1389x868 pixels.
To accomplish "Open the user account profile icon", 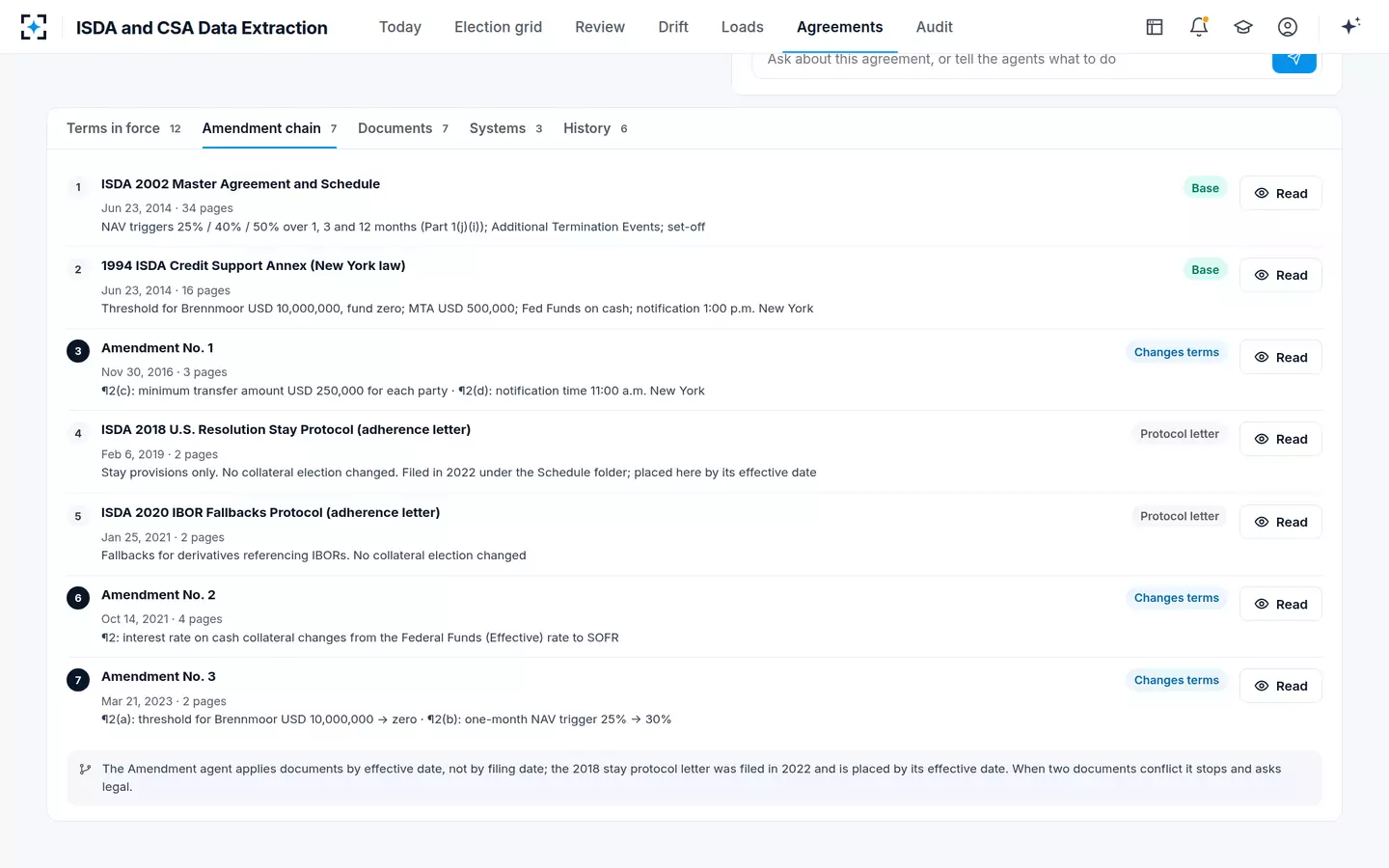I will tap(1288, 27).
